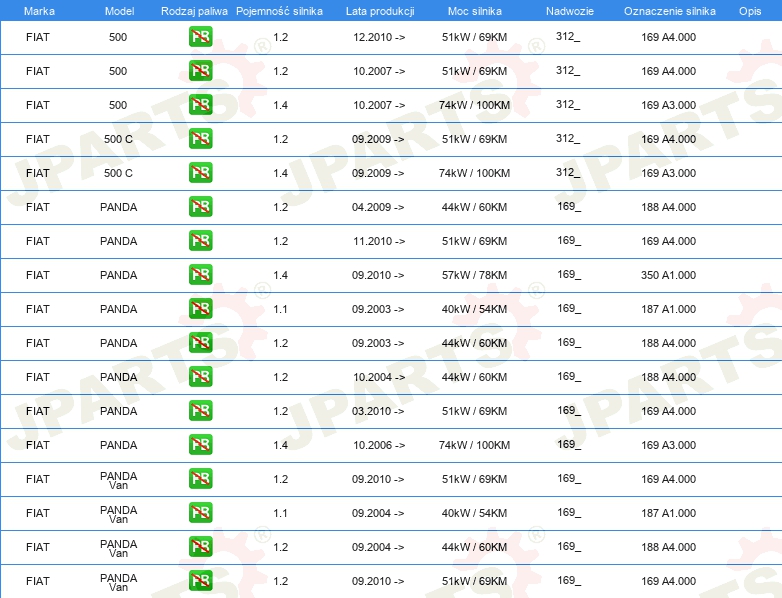Click the fuel icon in the PANDA 57kW / 78KM row
This screenshot has width=782, height=598.
pos(200,274)
